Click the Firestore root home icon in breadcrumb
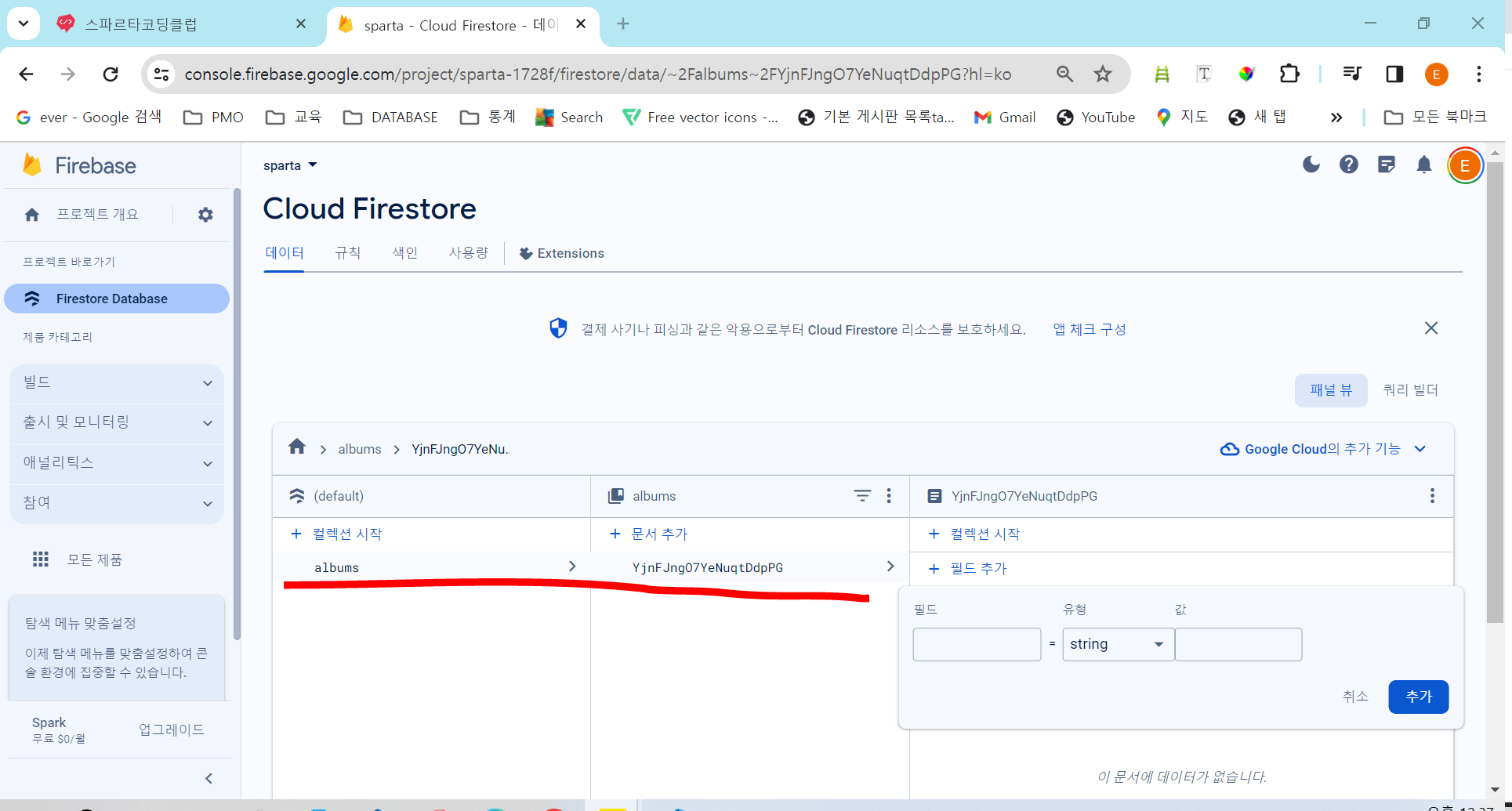This screenshot has width=1512, height=811. (297, 447)
